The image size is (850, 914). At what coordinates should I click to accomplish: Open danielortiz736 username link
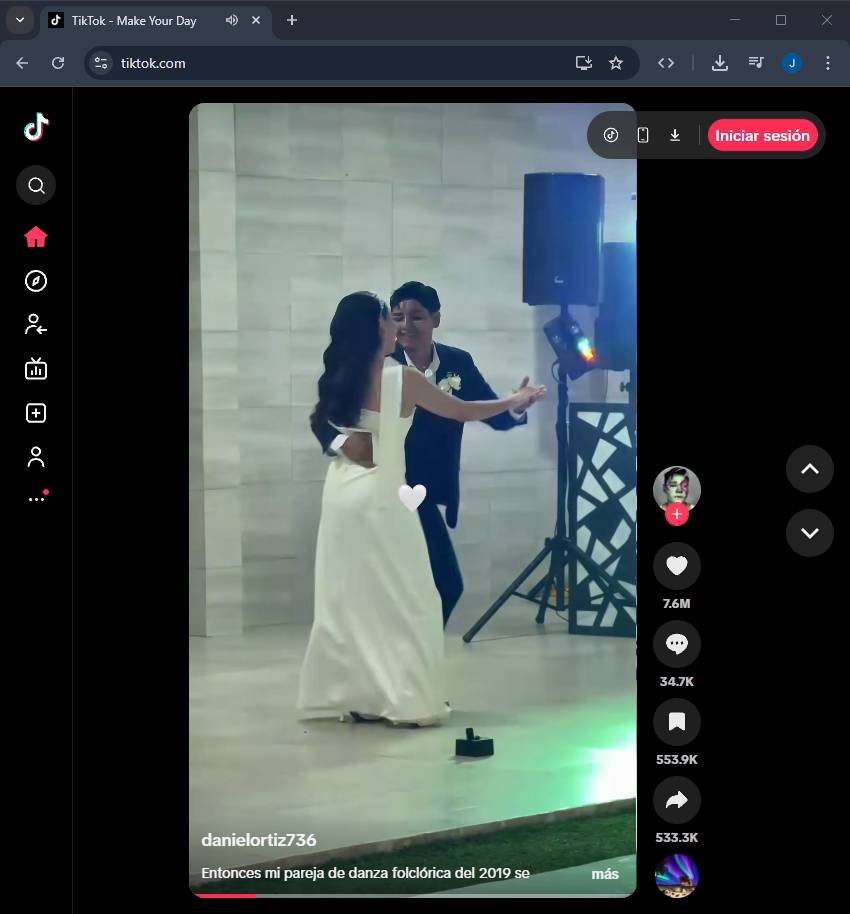[259, 840]
